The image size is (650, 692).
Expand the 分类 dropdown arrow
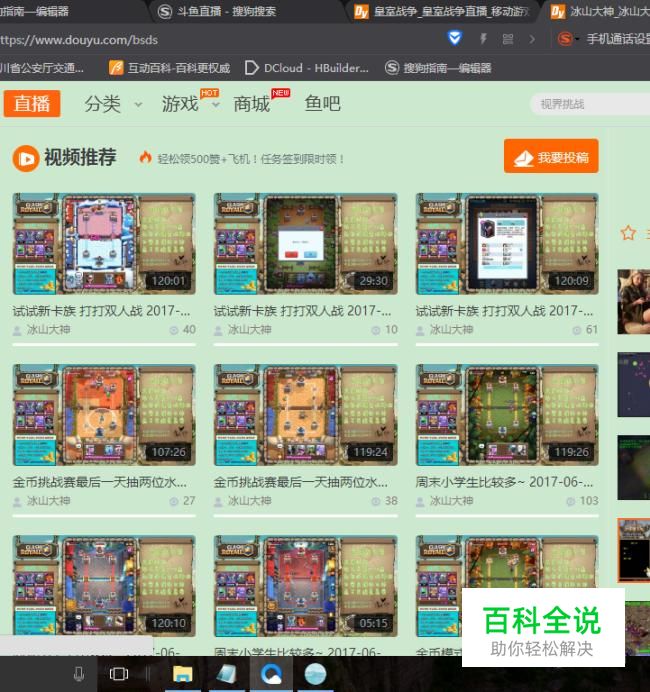(x=138, y=105)
